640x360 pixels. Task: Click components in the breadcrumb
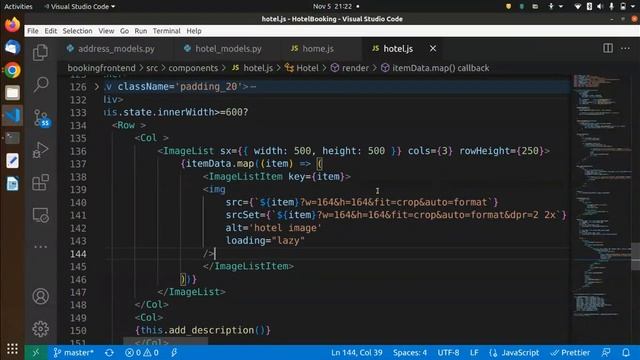(x=193, y=68)
